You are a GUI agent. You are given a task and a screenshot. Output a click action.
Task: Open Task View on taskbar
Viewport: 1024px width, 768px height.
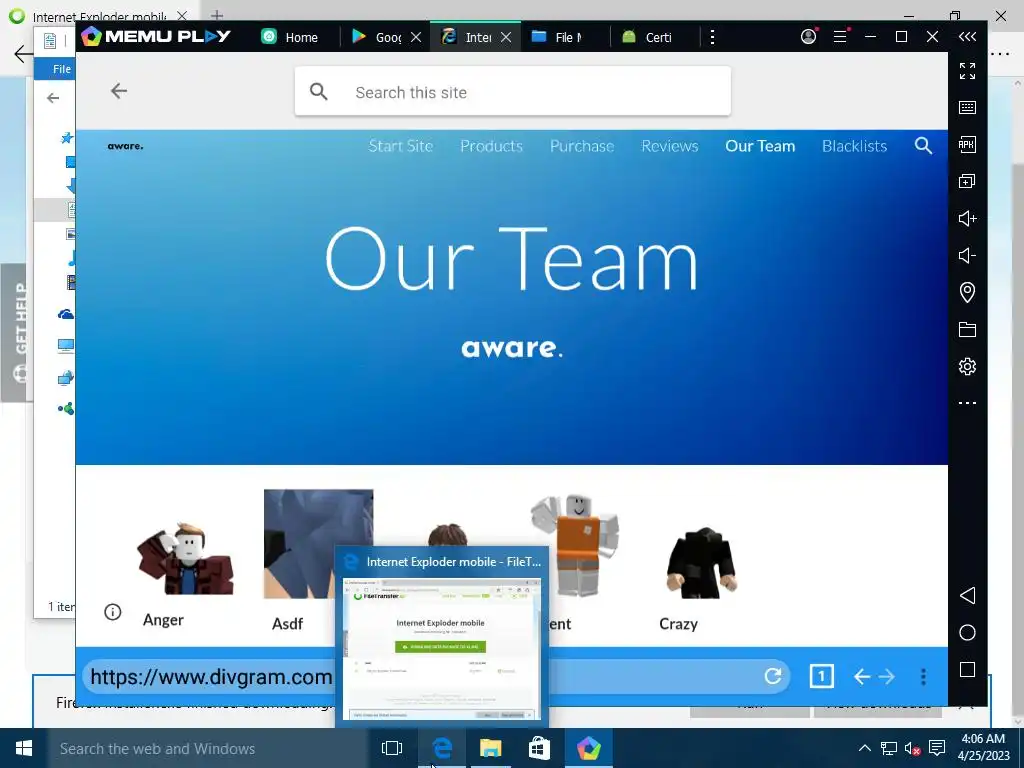pos(392,748)
